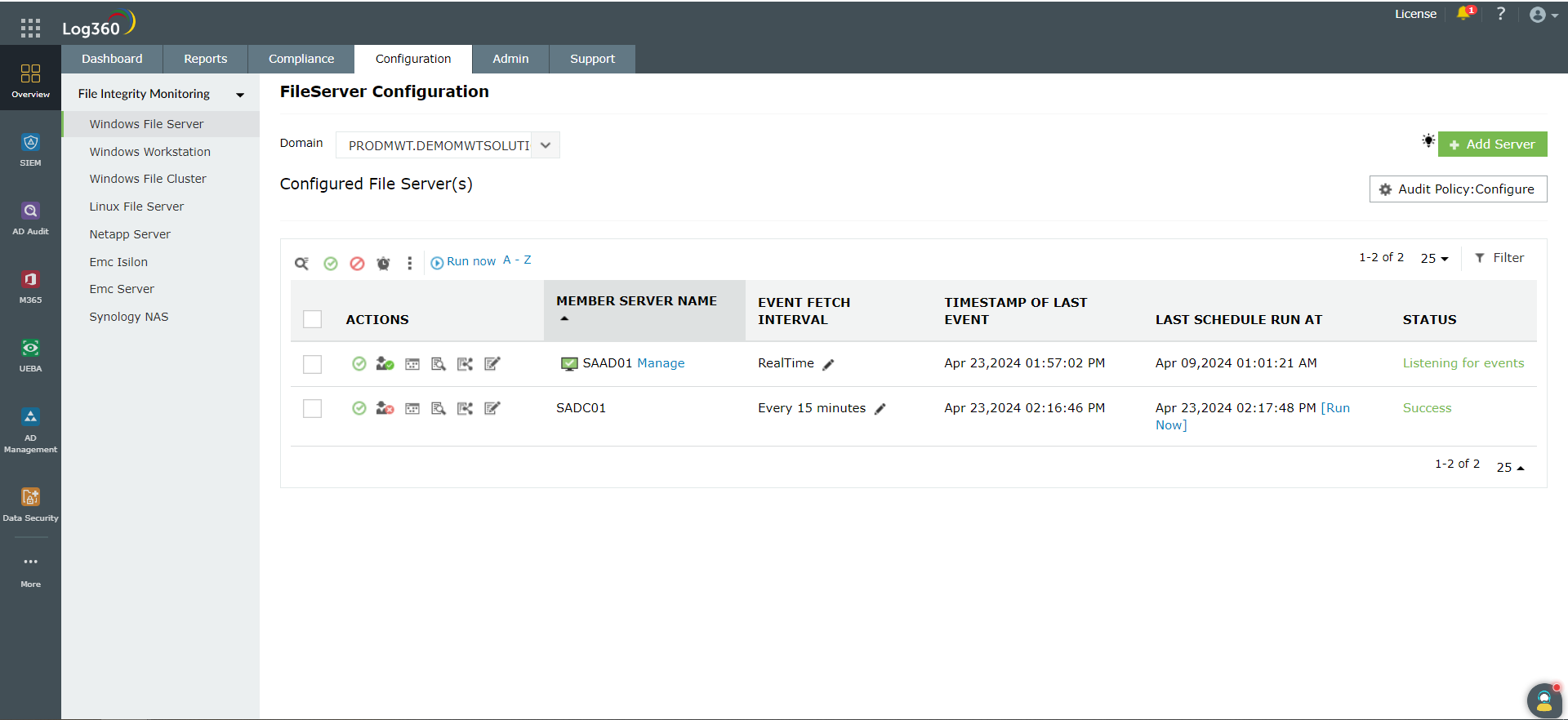Screen dimensions: 1568x720
Task: Switch to the Compliance tab
Action: pyautogui.click(x=301, y=59)
